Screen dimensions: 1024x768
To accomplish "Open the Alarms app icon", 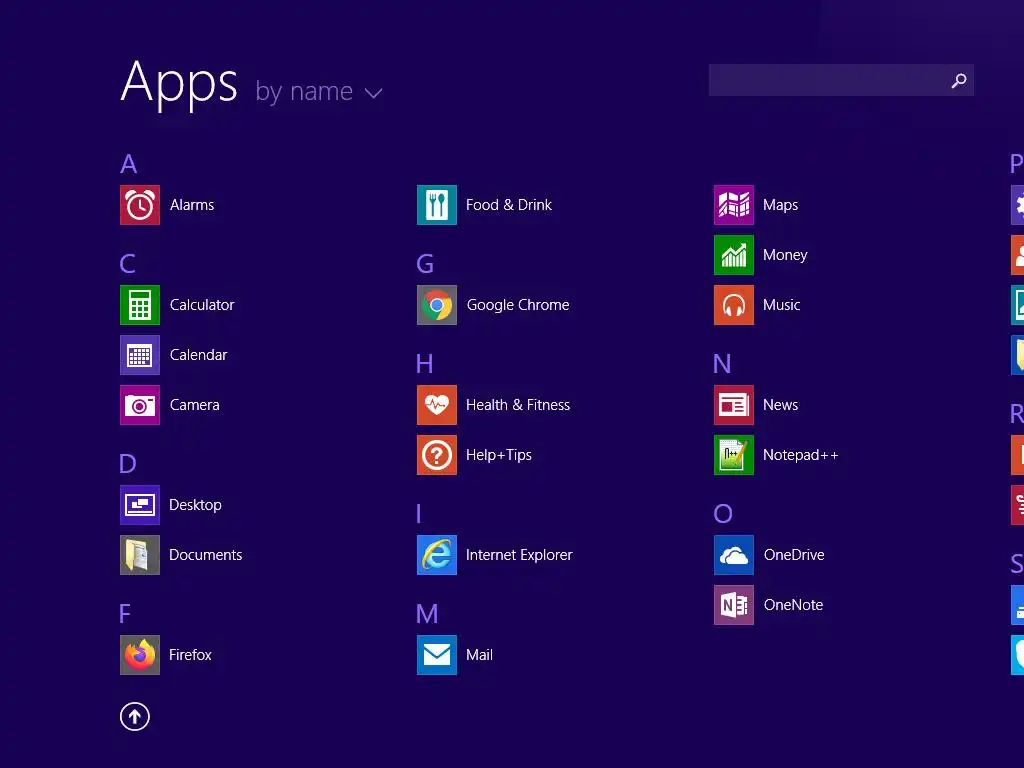I will coord(140,205).
